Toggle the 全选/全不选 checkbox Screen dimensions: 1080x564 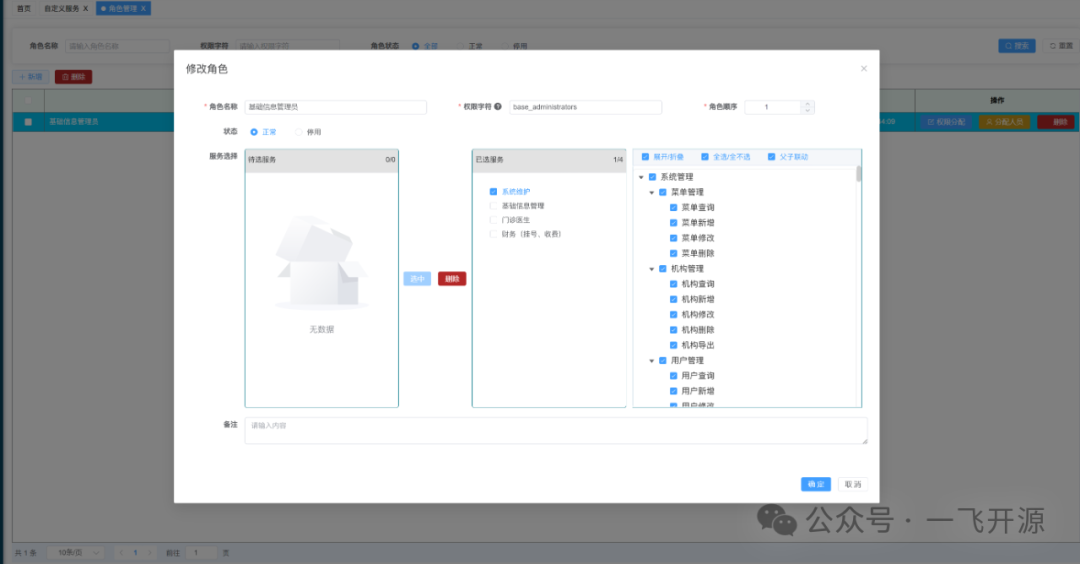705,157
